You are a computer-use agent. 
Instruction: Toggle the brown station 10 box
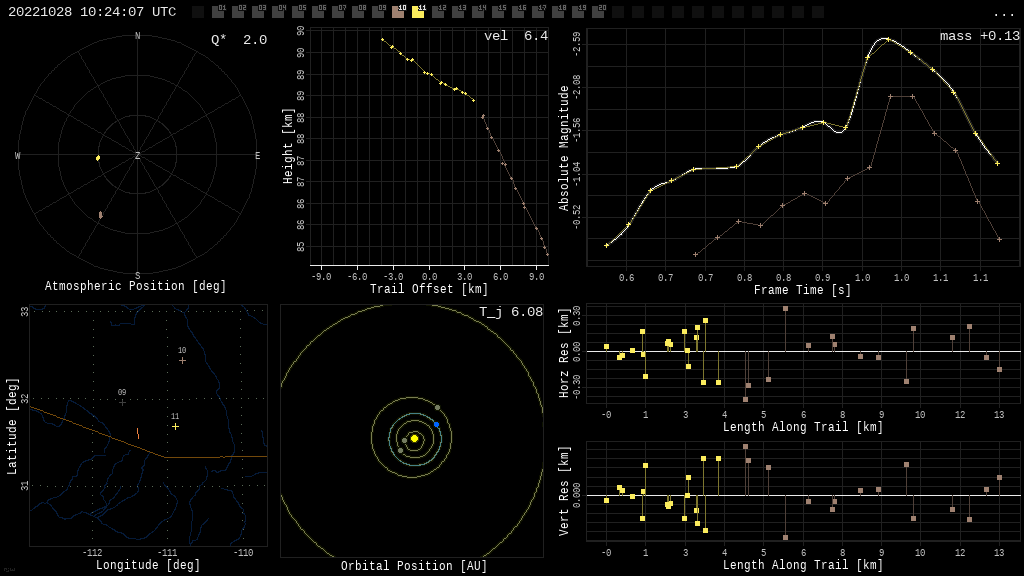pos(398,12)
